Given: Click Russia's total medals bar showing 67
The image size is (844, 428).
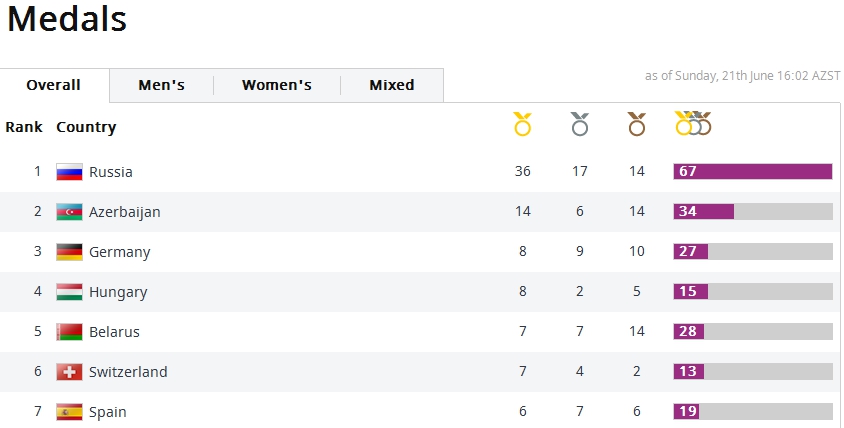Looking at the screenshot, I should (x=753, y=171).
